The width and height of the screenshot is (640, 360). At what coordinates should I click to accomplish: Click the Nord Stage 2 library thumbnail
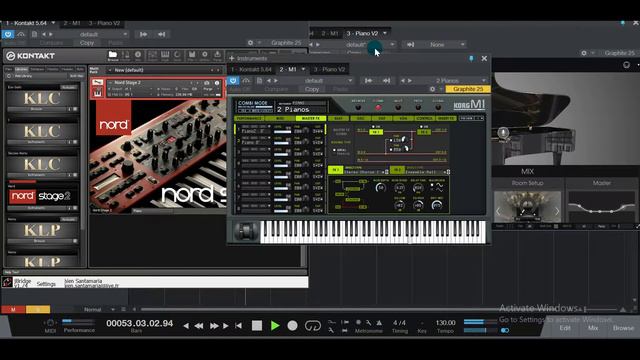40,196
